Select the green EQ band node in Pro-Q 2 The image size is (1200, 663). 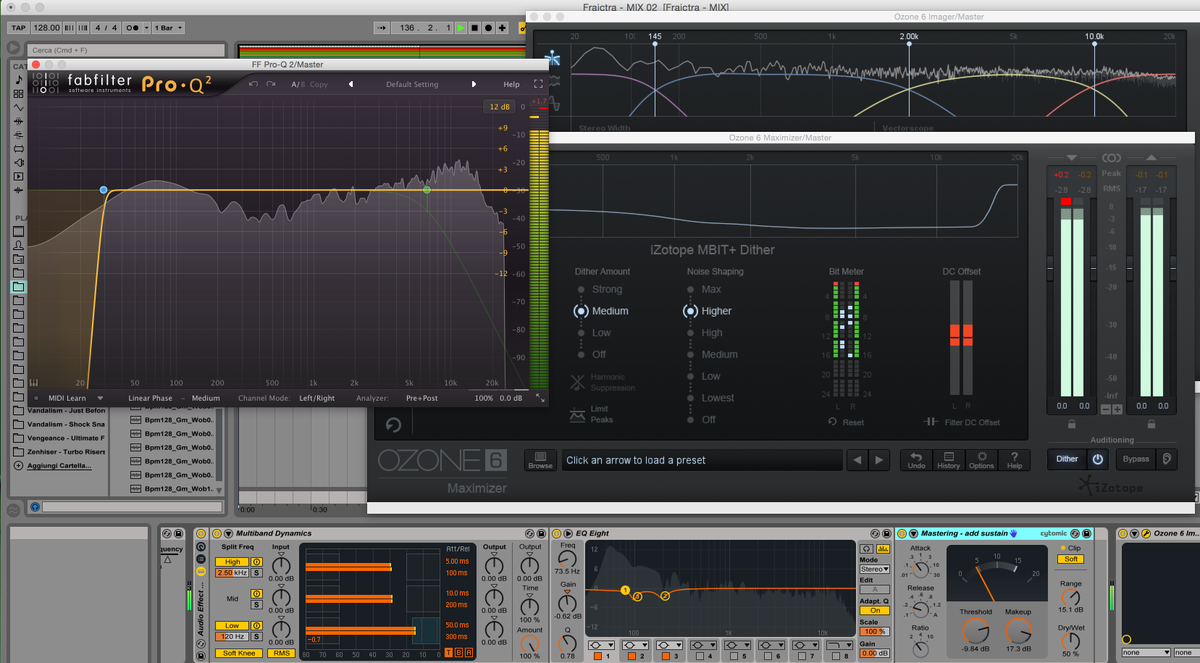(x=426, y=189)
